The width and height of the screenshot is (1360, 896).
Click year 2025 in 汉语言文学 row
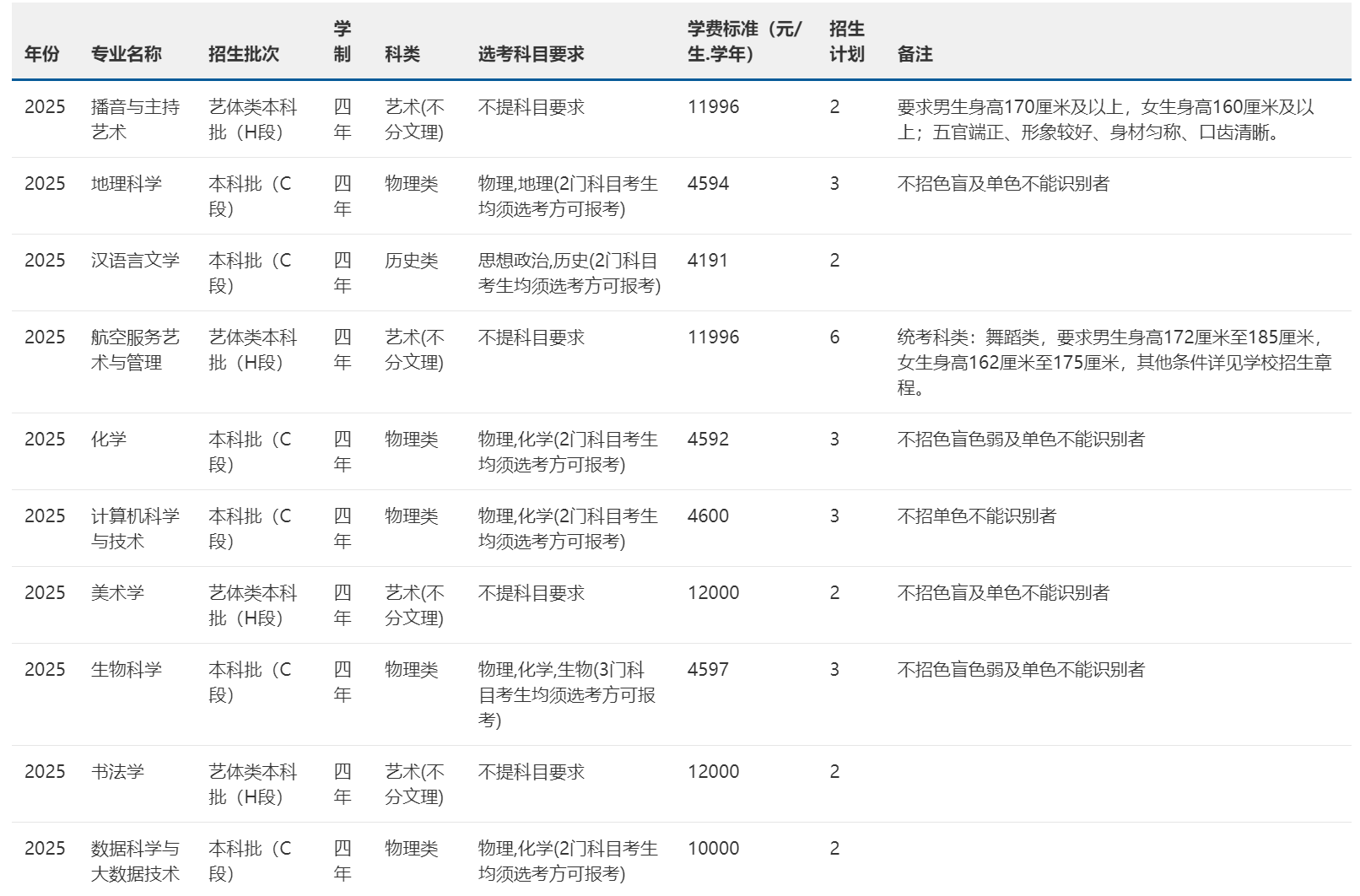point(45,261)
